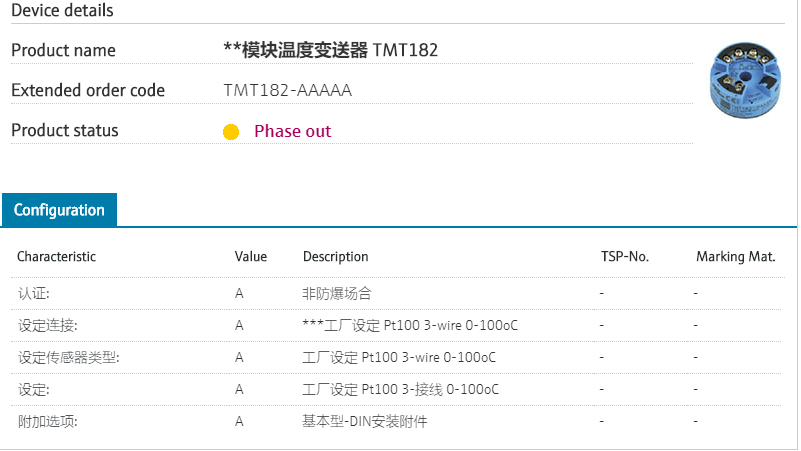Click the TMT182 product thumbnail image
The width and height of the screenshot is (801, 451).
(x=746, y=79)
